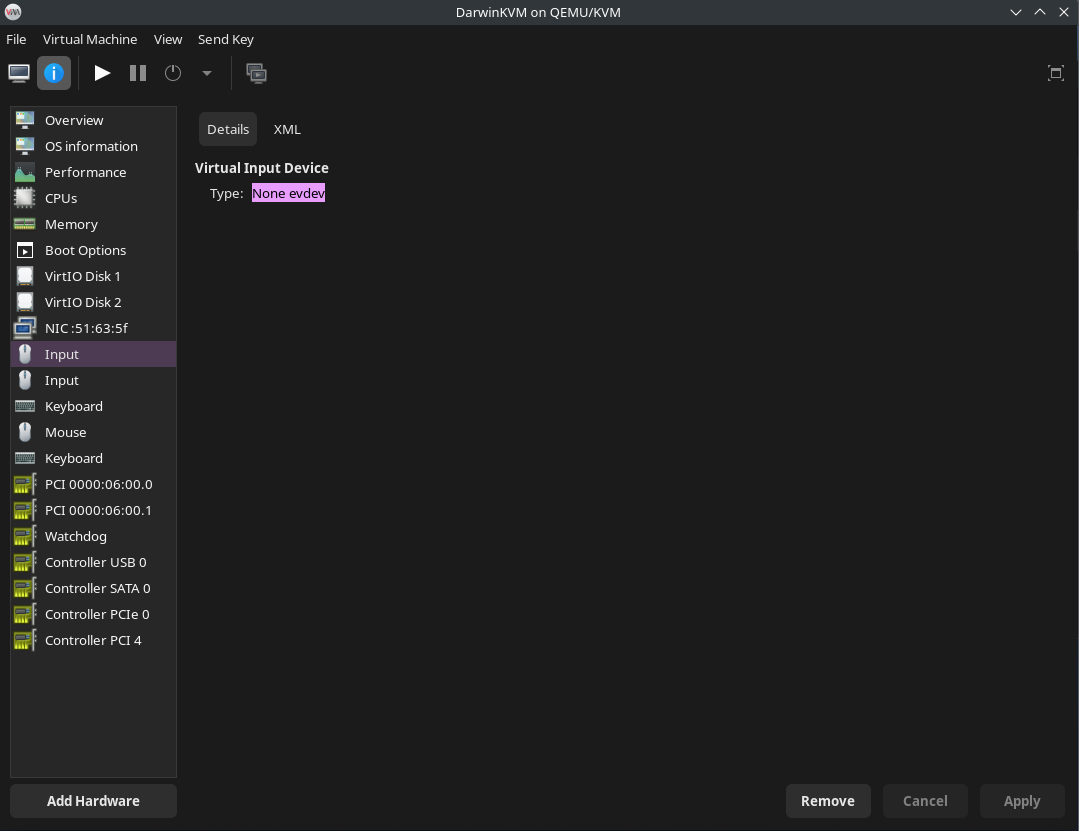Toggle fullscreen mode icon

(x=1055, y=73)
